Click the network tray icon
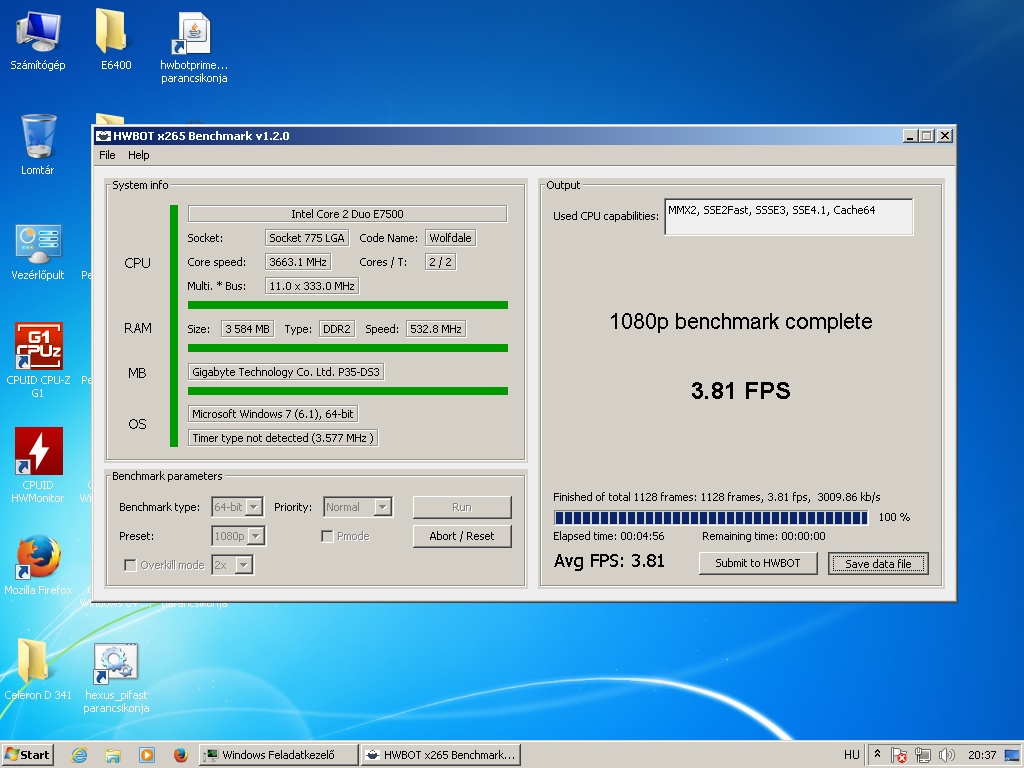Image resolution: width=1024 pixels, height=768 pixels. tap(923, 755)
